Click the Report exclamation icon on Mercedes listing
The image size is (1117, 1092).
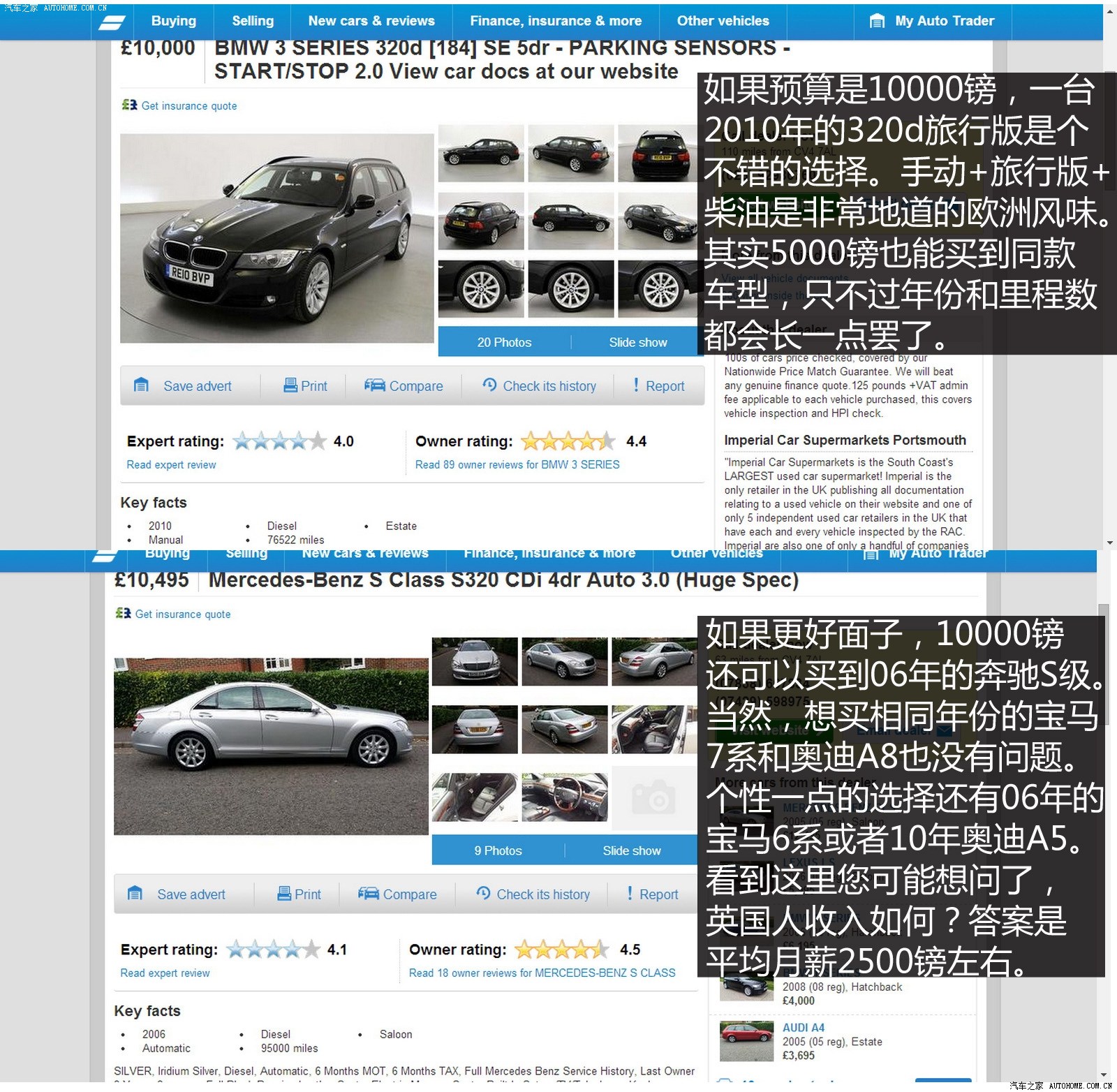click(630, 893)
